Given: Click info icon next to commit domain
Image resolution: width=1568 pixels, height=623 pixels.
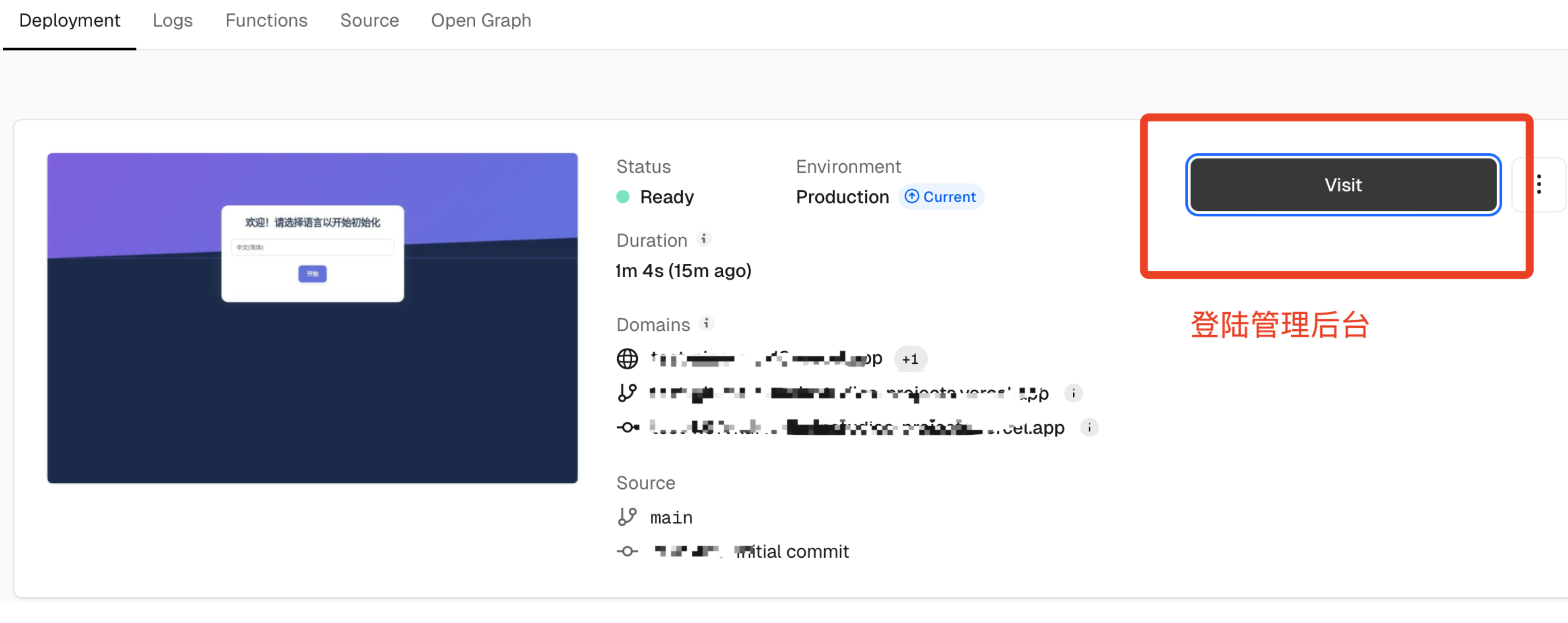Looking at the screenshot, I should point(1089,428).
